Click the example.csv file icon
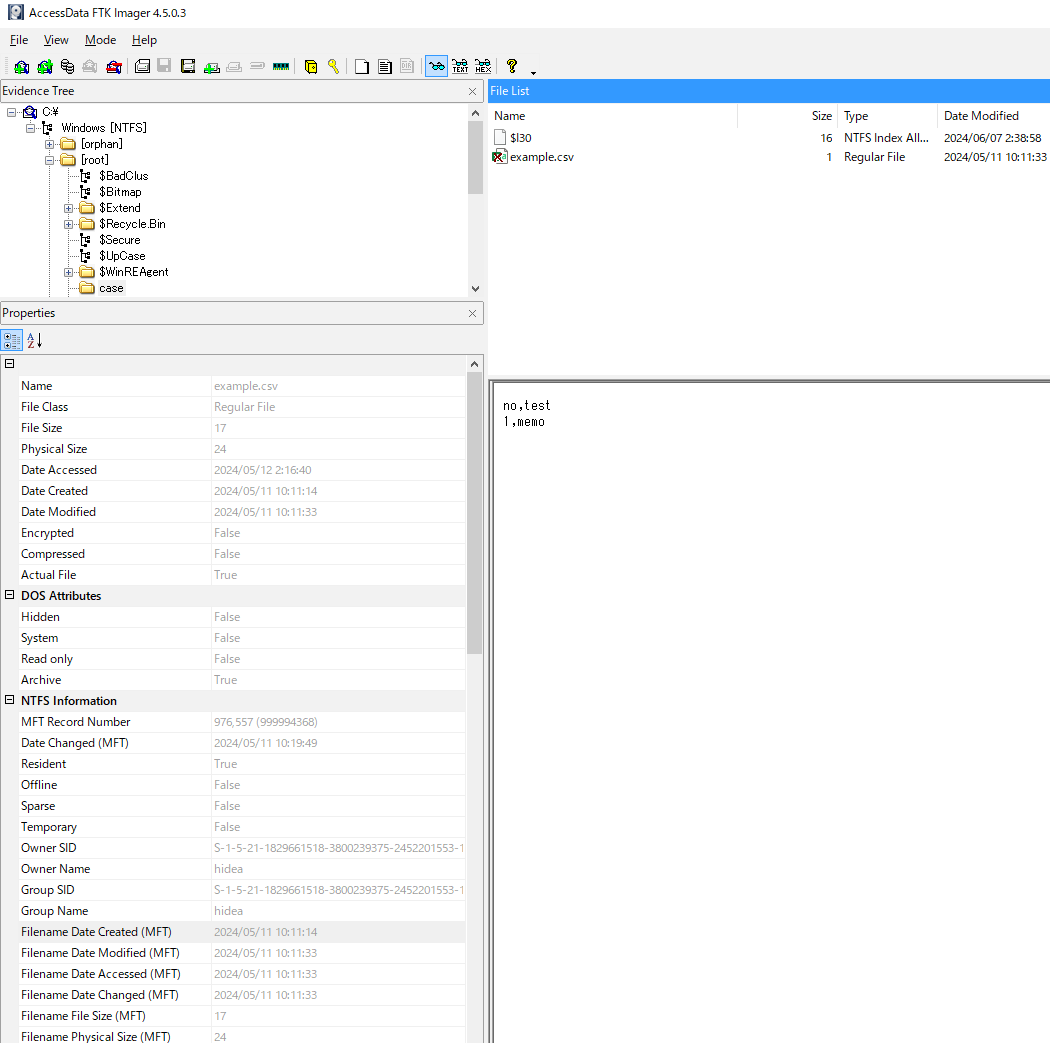Image resolution: width=1050 pixels, height=1043 pixels. [x=500, y=157]
